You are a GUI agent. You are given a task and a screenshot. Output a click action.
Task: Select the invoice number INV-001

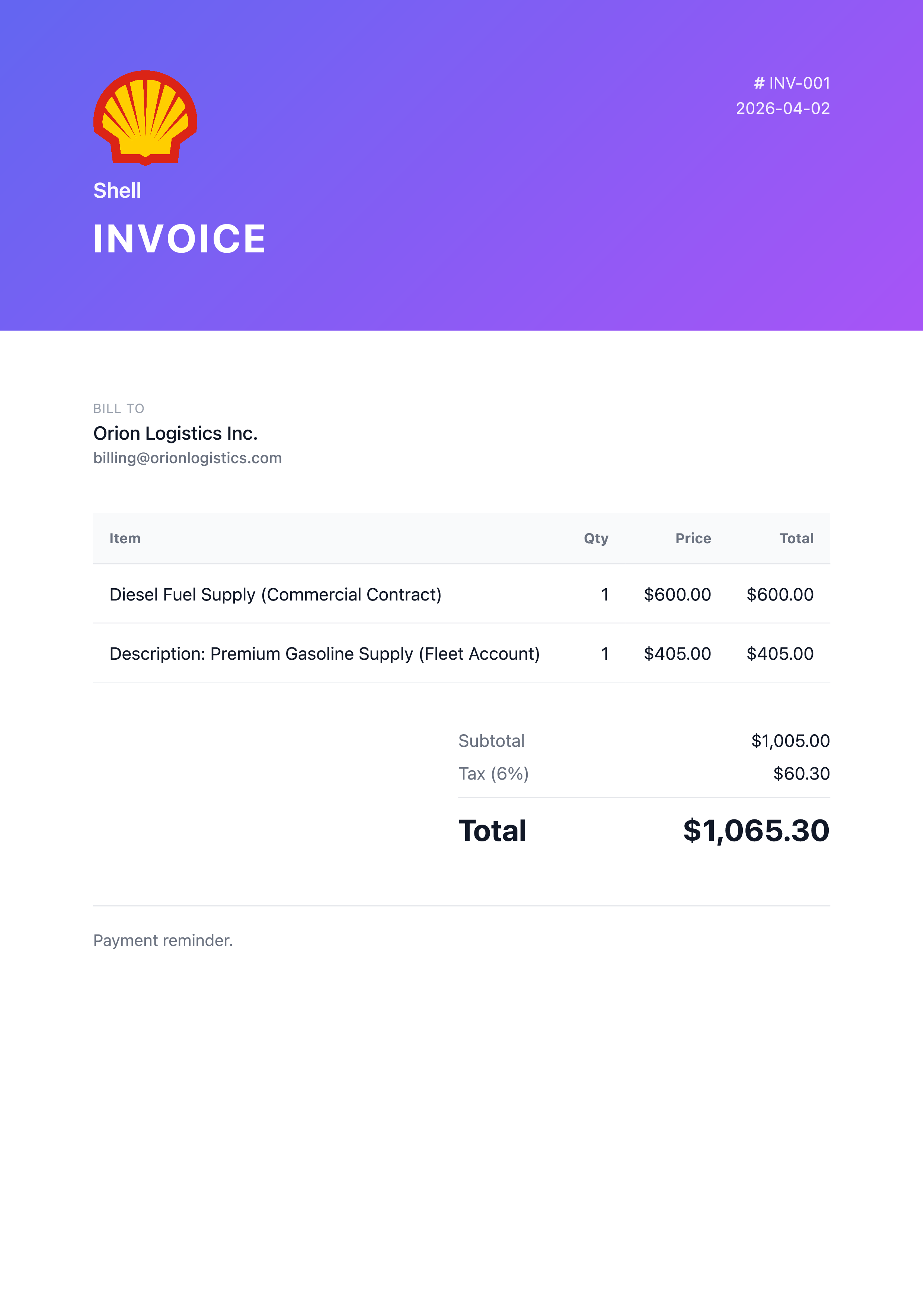792,83
